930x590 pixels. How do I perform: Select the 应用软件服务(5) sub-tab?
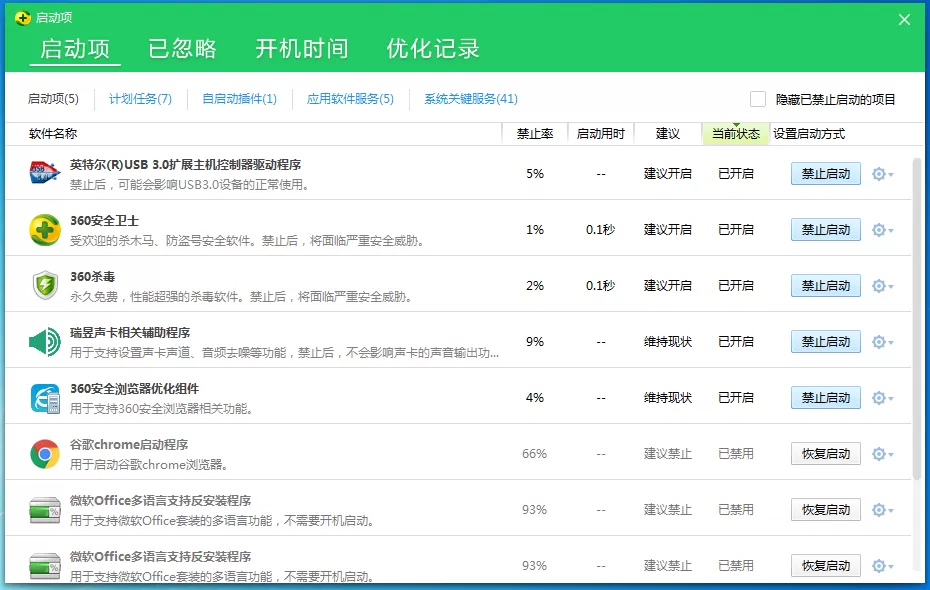350,98
